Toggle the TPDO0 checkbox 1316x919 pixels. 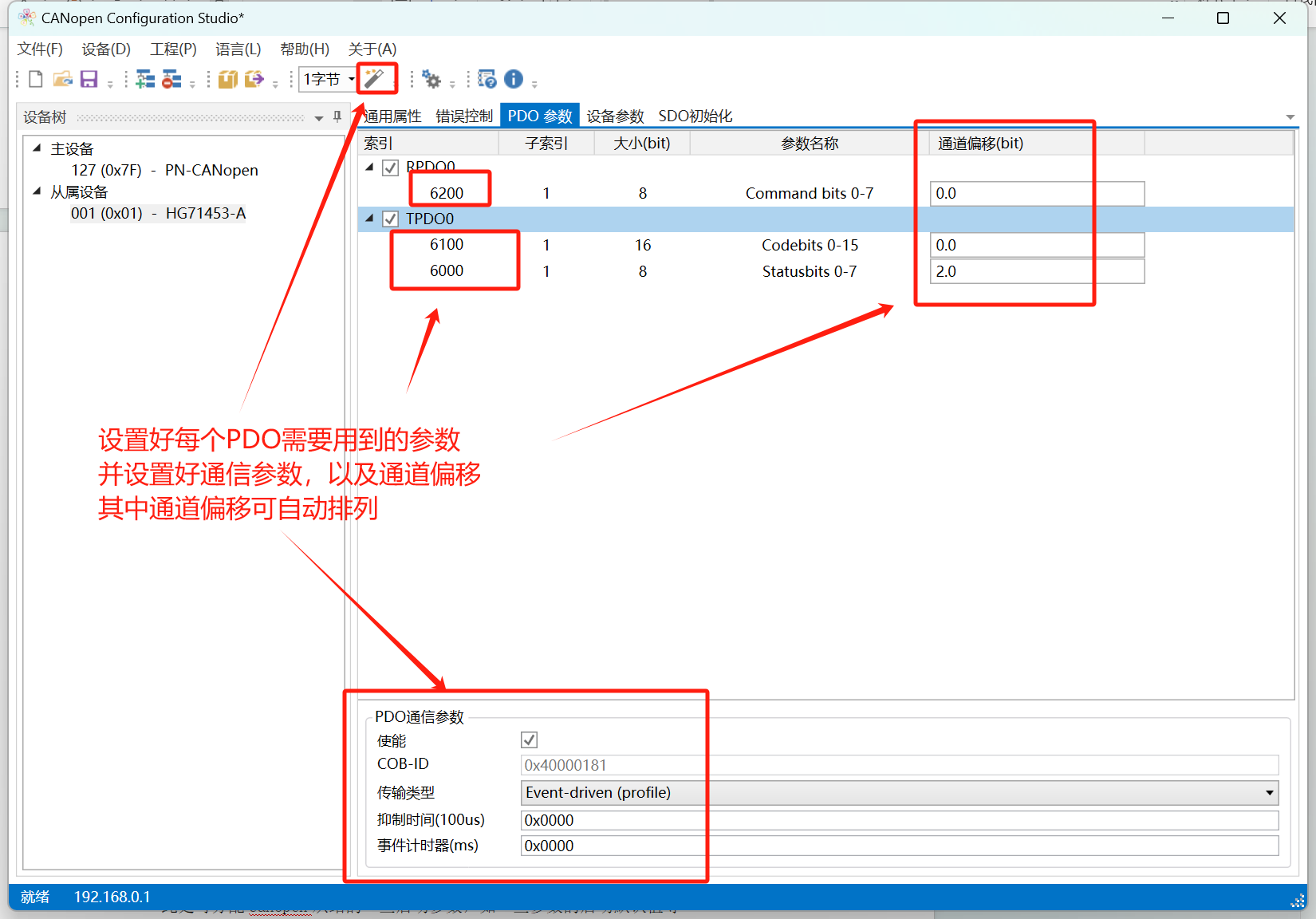tap(390, 219)
